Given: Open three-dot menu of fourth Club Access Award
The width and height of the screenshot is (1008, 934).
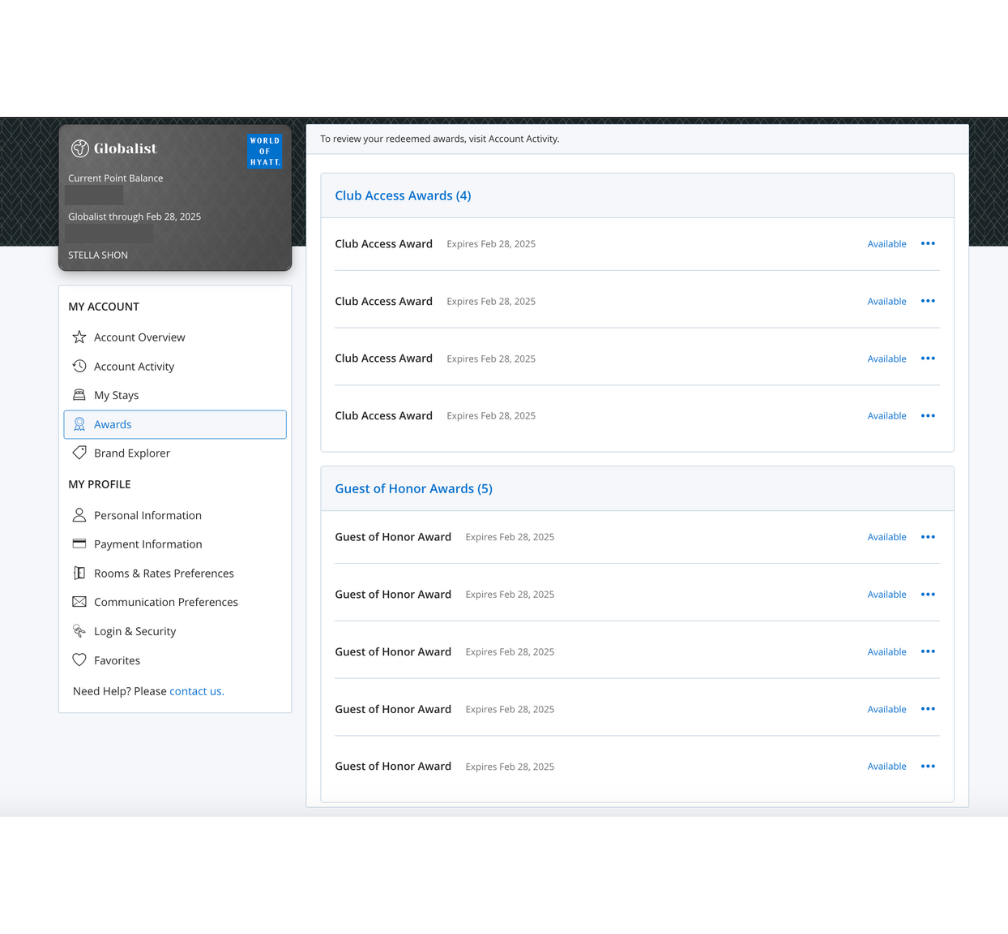Looking at the screenshot, I should click(928, 416).
